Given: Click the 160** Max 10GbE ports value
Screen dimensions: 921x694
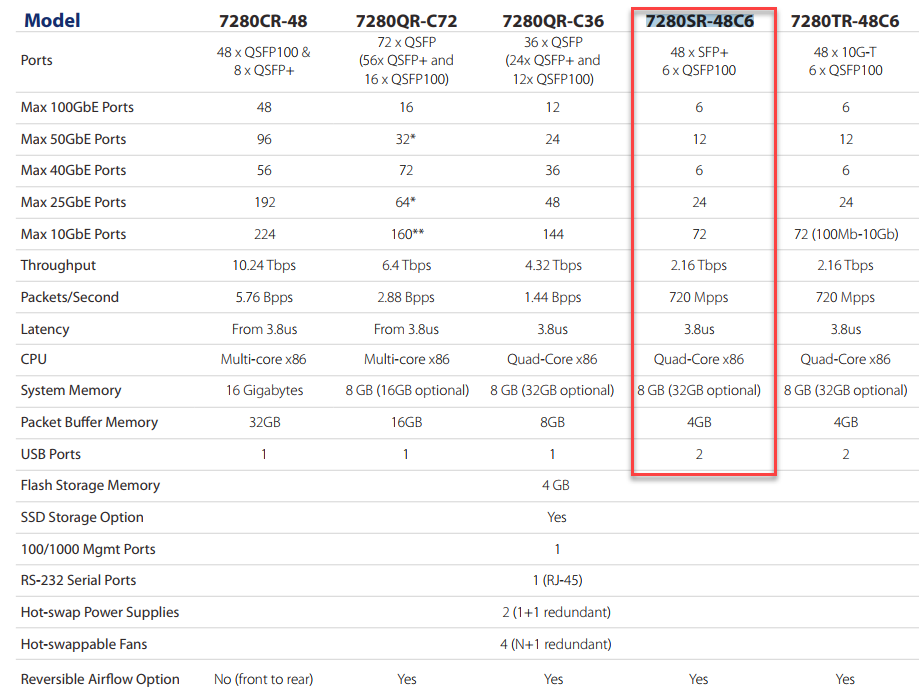Looking at the screenshot, I should coord(406,234).
